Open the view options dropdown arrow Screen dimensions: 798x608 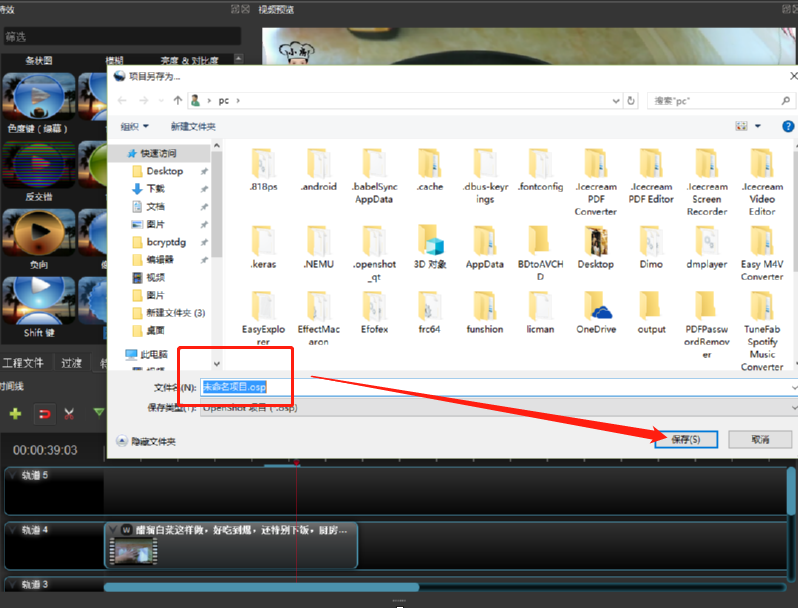coord(757,126)
